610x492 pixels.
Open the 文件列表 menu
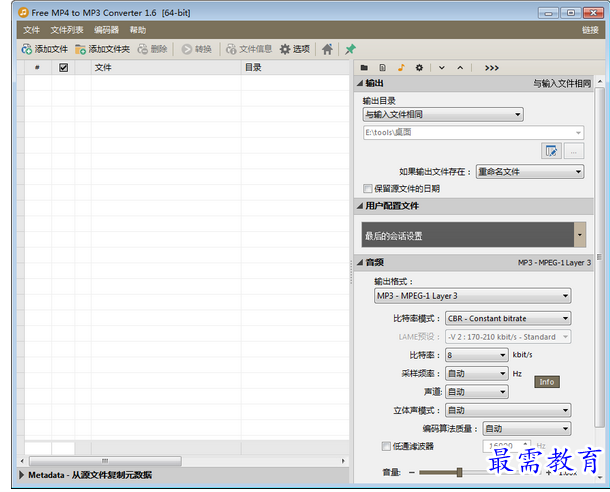(x=67, y=30)
